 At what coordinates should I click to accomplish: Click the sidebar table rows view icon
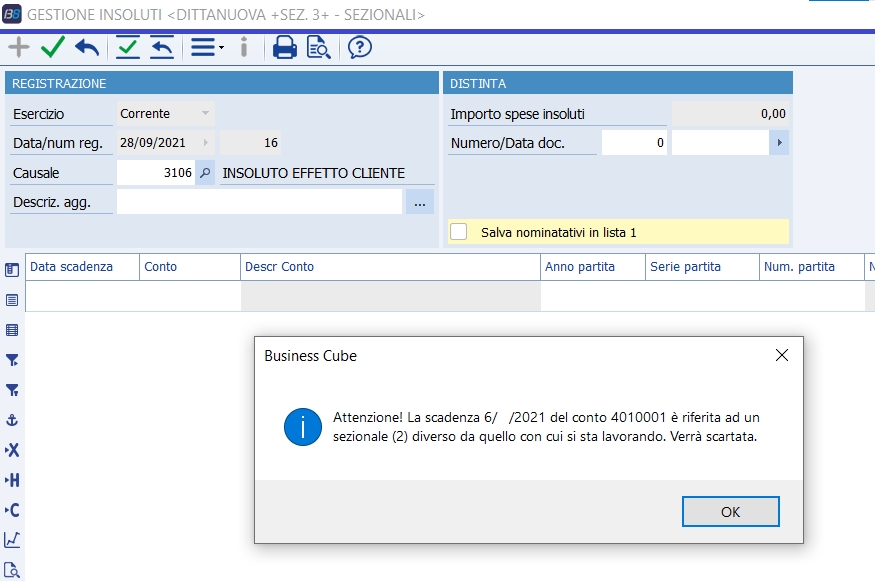tap(12, 330)
